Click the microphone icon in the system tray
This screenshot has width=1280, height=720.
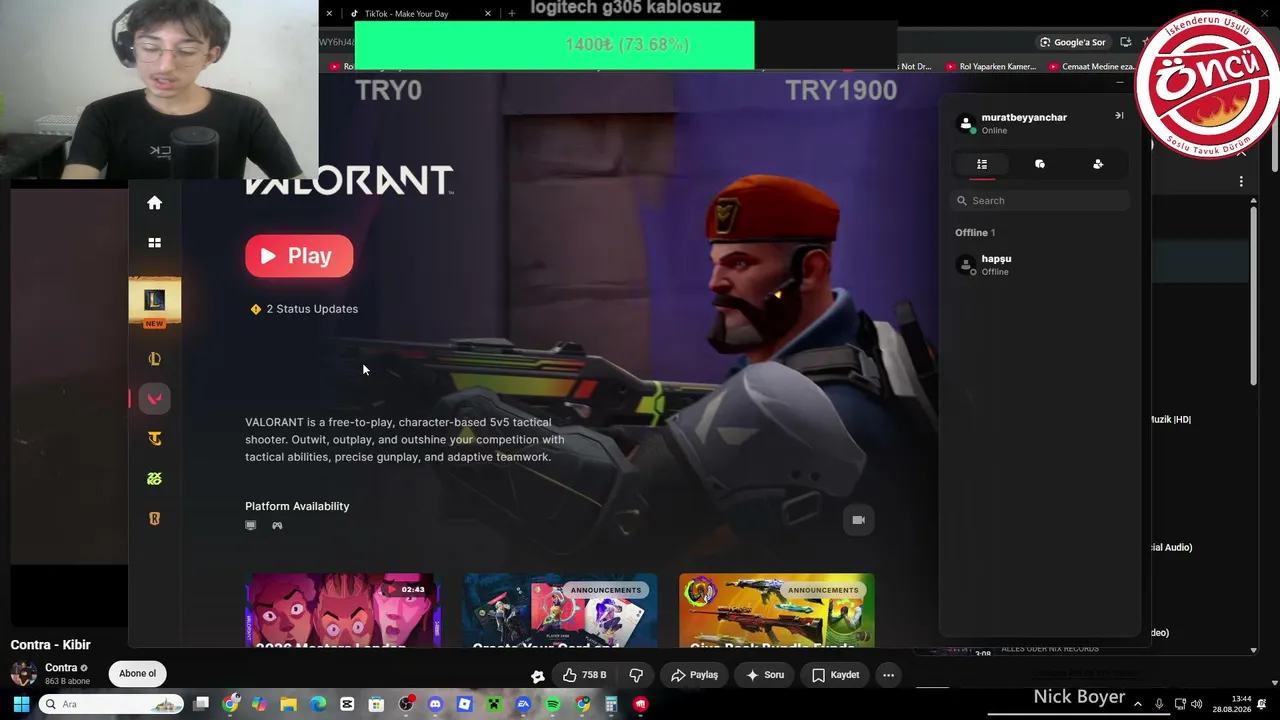point(1159,704)
